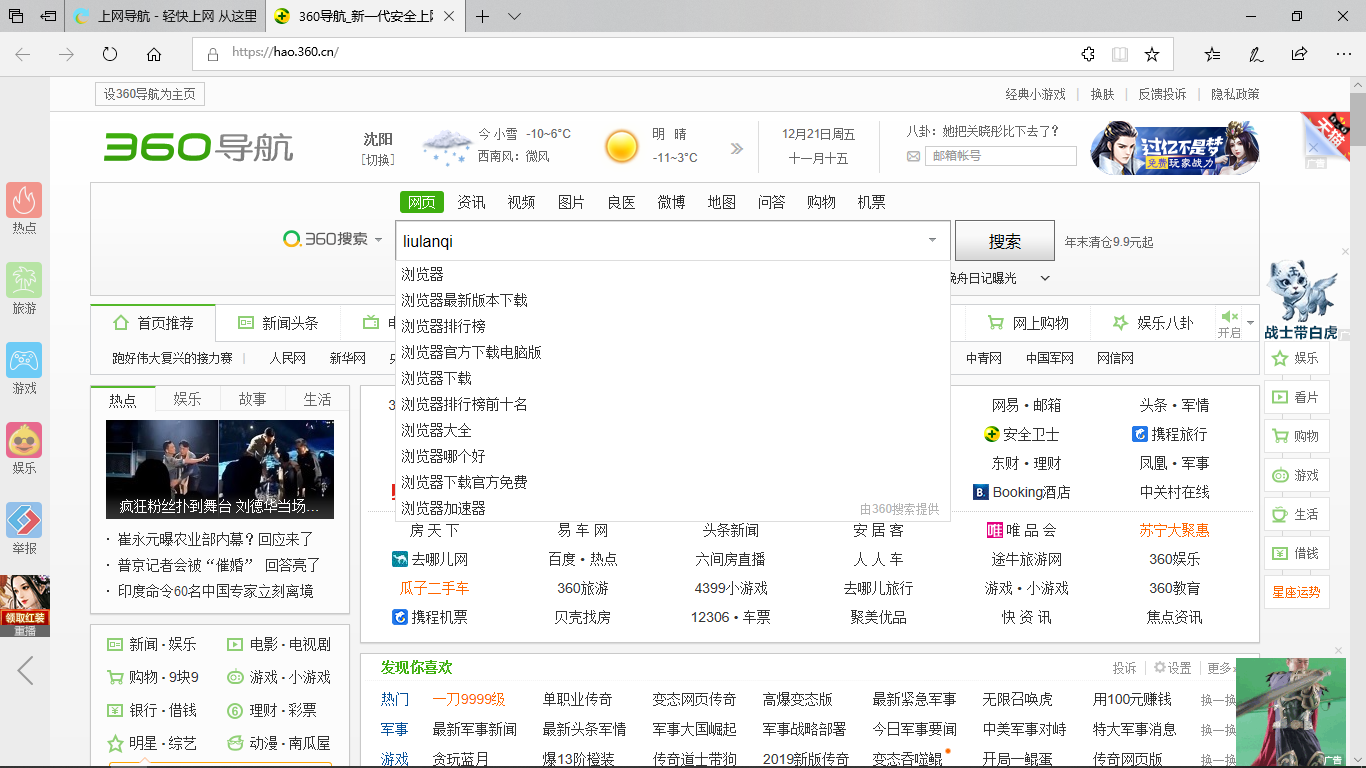
Task: Open 生活 cup right sidebar item
Action: tap(1296, 514)
